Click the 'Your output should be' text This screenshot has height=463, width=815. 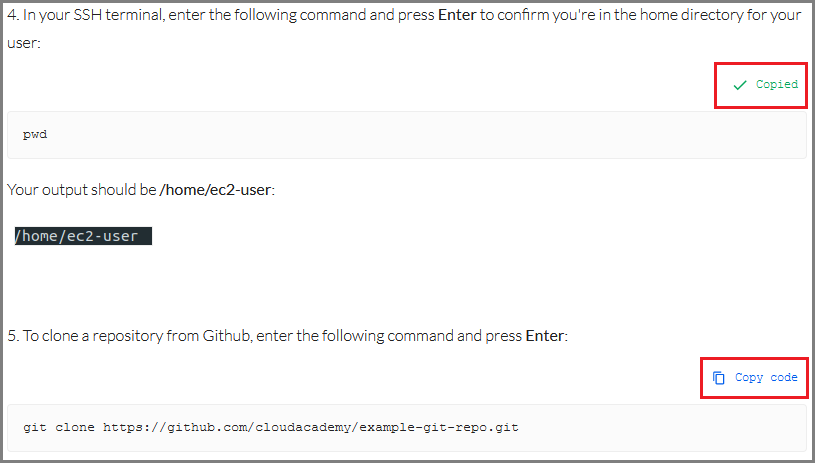click(x=82, y=190)
